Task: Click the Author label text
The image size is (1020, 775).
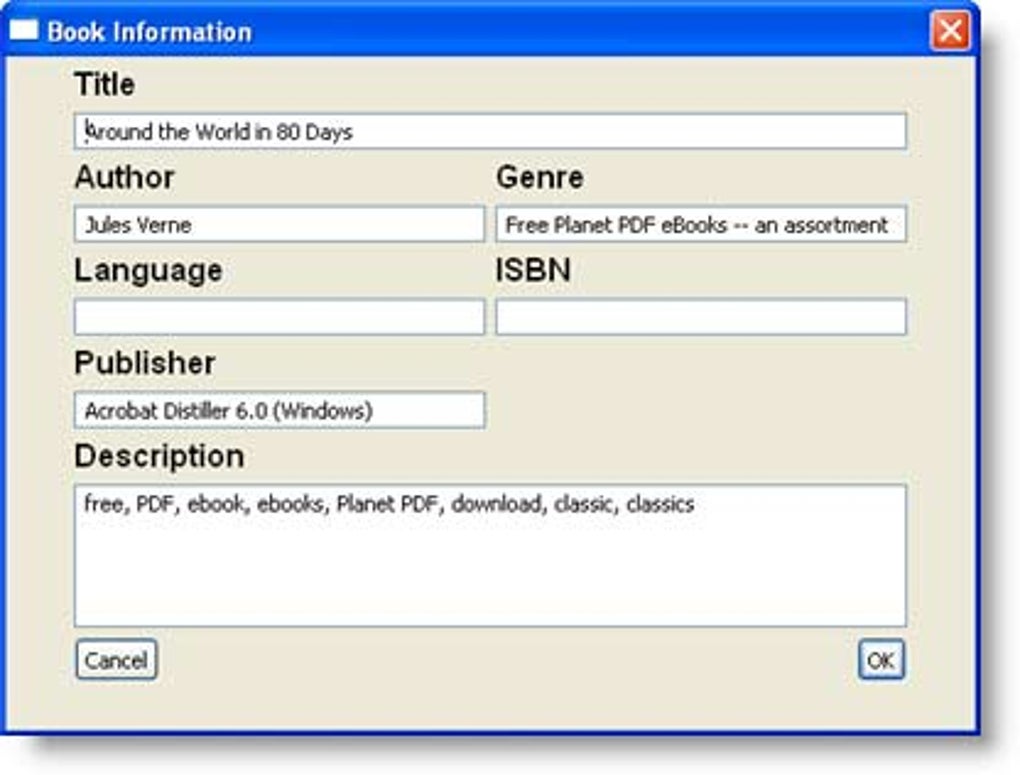Action: [124, 178]
